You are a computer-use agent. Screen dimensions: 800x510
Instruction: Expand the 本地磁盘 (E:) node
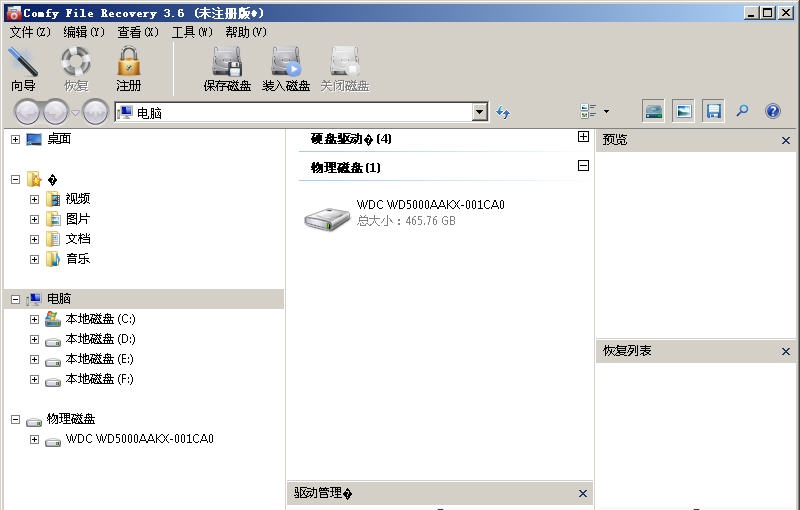pos(34,360)
